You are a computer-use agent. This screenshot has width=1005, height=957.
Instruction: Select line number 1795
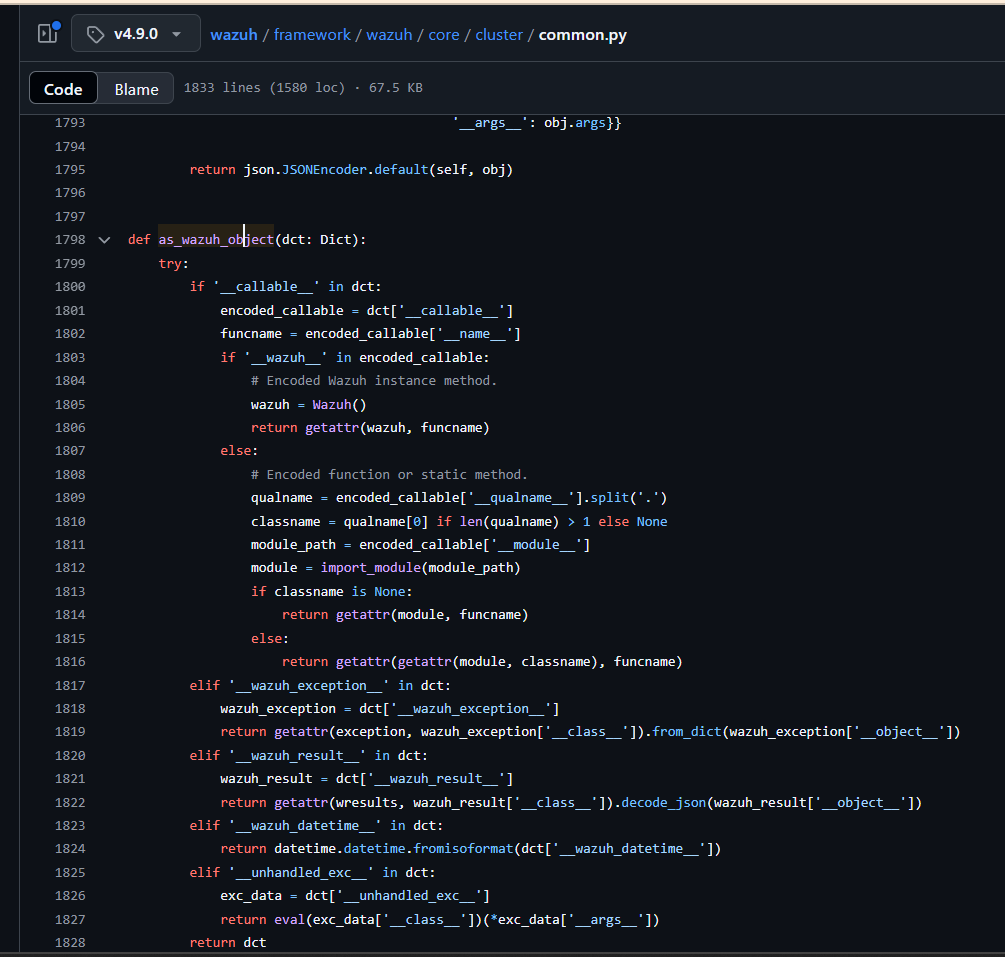70,170
